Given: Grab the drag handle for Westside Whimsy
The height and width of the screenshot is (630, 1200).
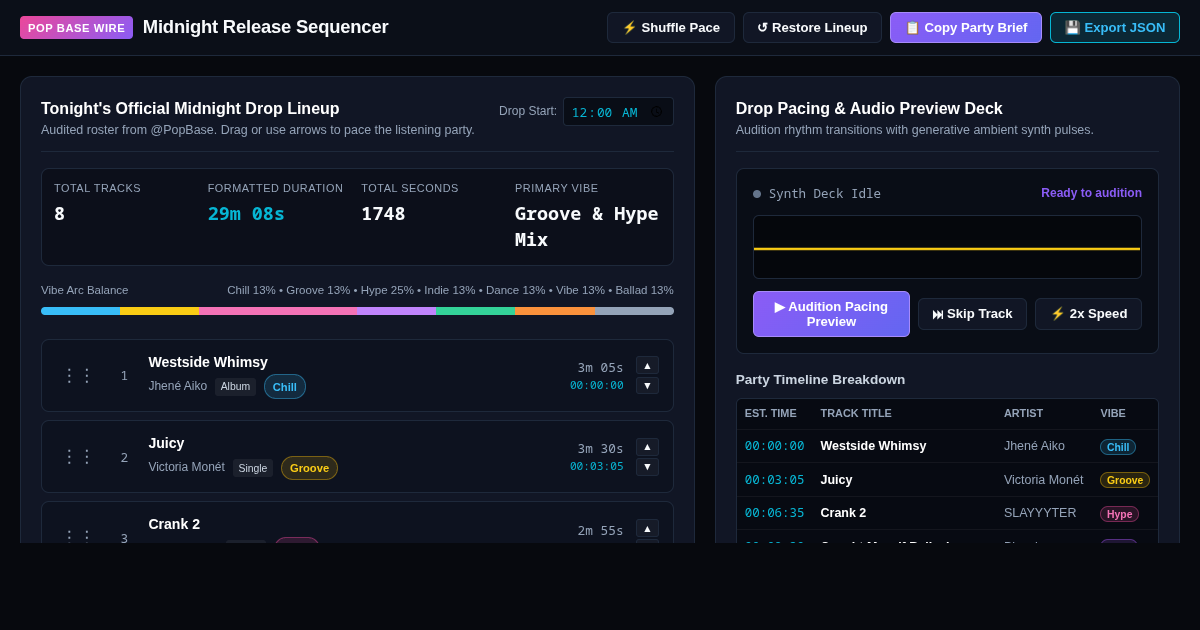Looking at the screenshot, I should point(78,376).
